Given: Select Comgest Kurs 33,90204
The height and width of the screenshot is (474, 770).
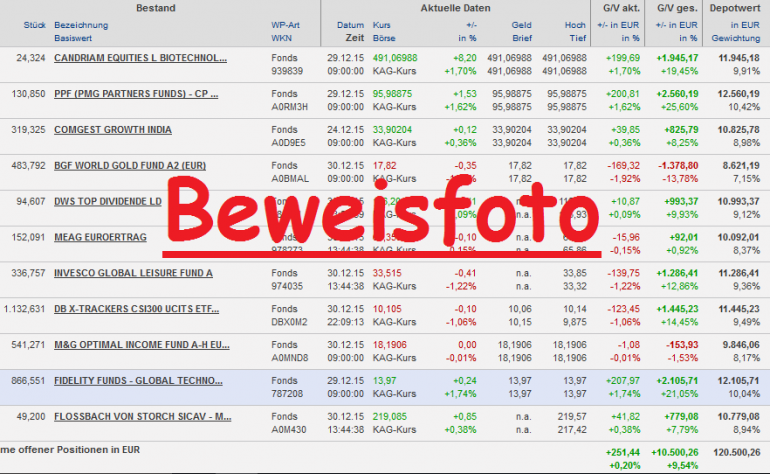Looking at the screenshot, I should click(392, 130).
